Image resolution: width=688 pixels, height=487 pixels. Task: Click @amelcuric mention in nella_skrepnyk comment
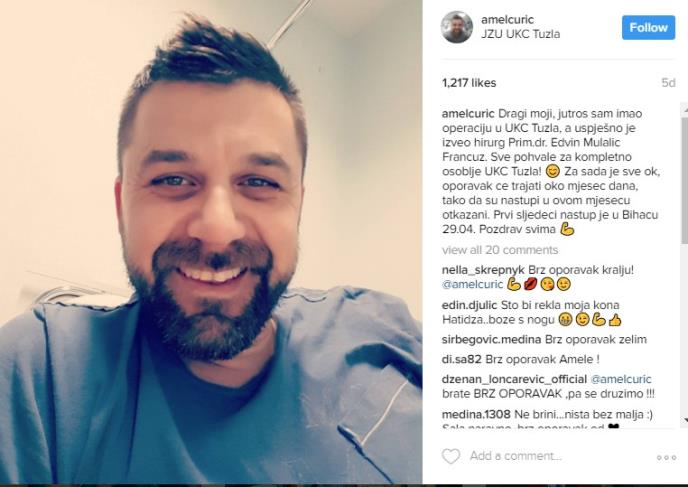tap(472, 285)
